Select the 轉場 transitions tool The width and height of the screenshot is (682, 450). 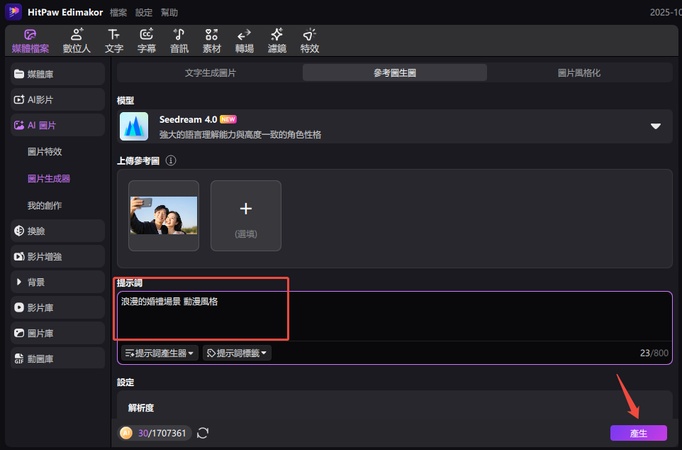tap(244, 40)
